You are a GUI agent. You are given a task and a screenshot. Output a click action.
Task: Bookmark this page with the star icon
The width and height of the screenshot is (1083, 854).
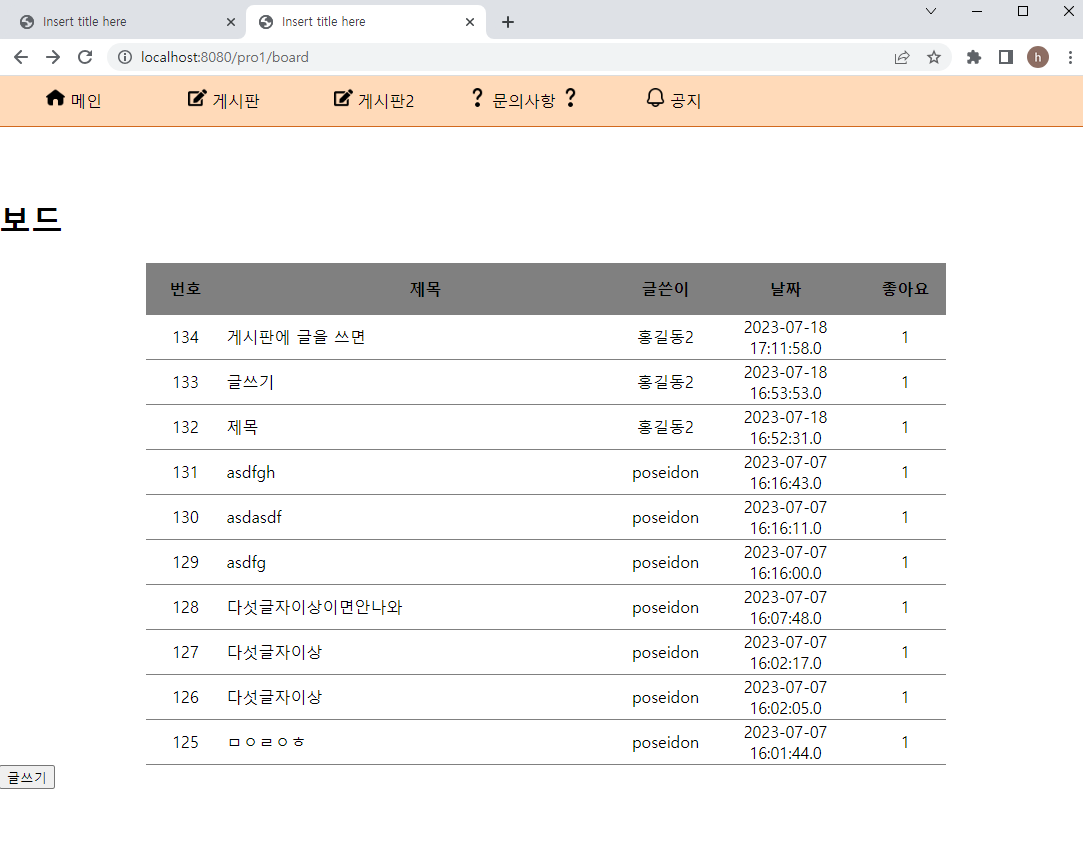tap(934, 57)
